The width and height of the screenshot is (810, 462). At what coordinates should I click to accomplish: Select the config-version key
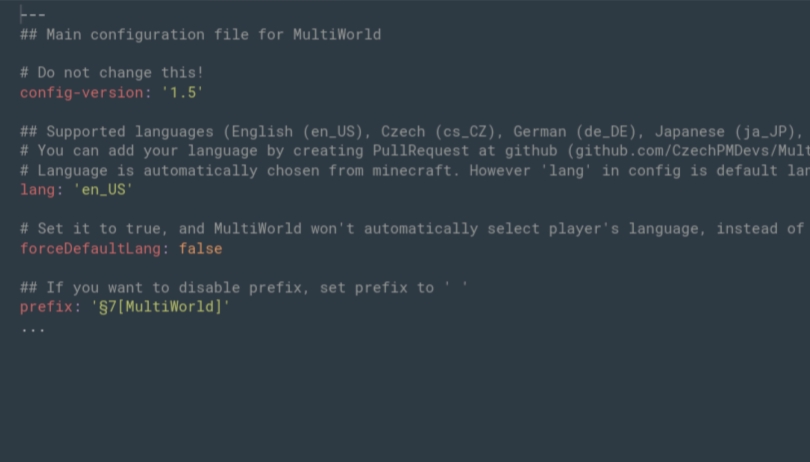[x=82, y=93]
